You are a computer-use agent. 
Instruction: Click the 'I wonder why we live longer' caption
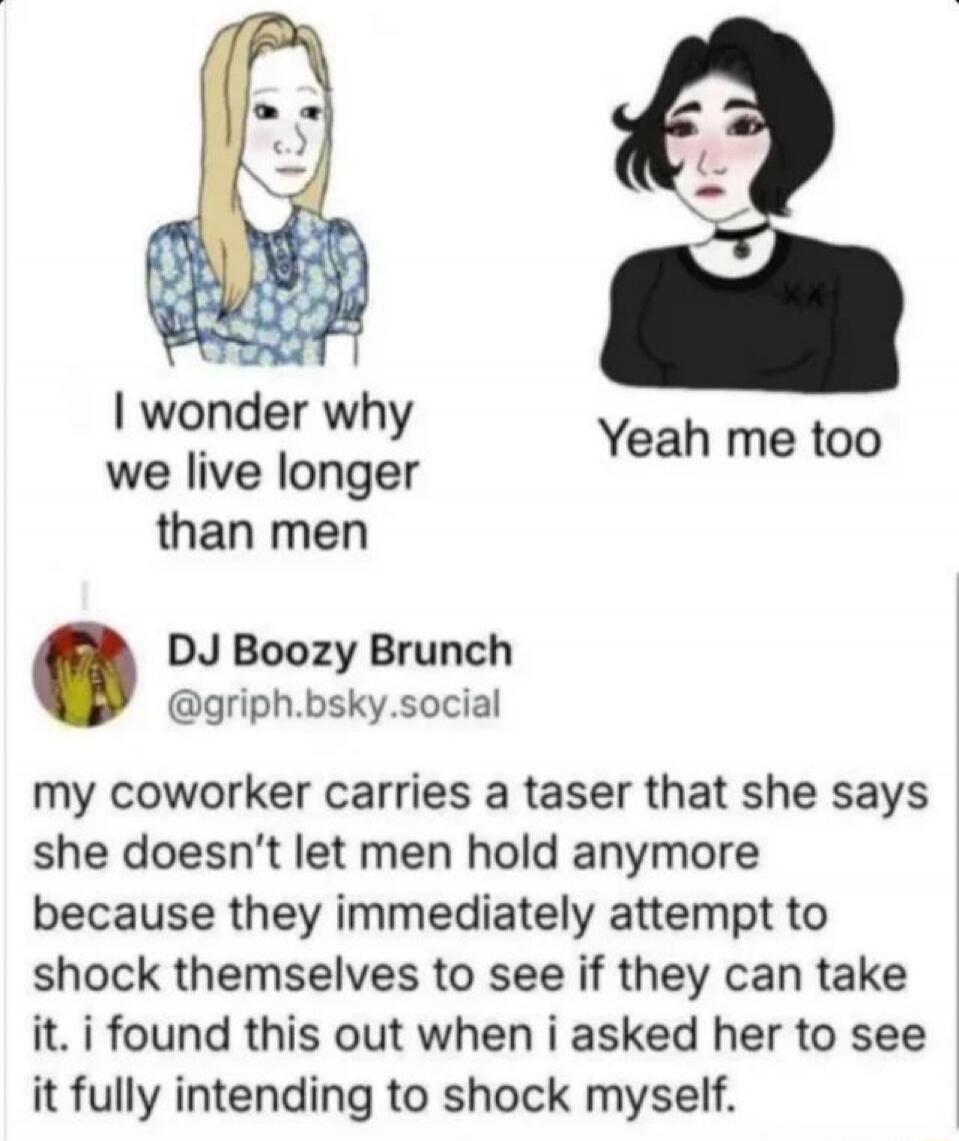tap(263, 444)
